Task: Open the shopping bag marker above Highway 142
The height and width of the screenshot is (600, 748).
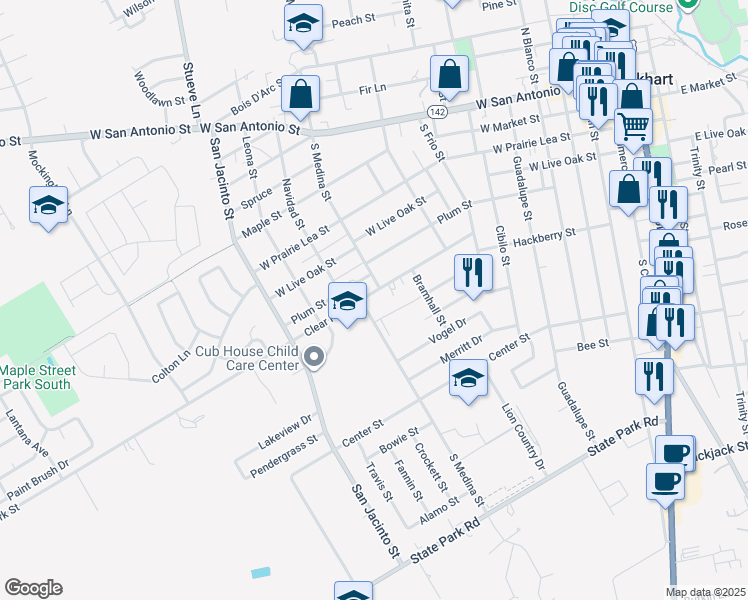Action: 450,74
